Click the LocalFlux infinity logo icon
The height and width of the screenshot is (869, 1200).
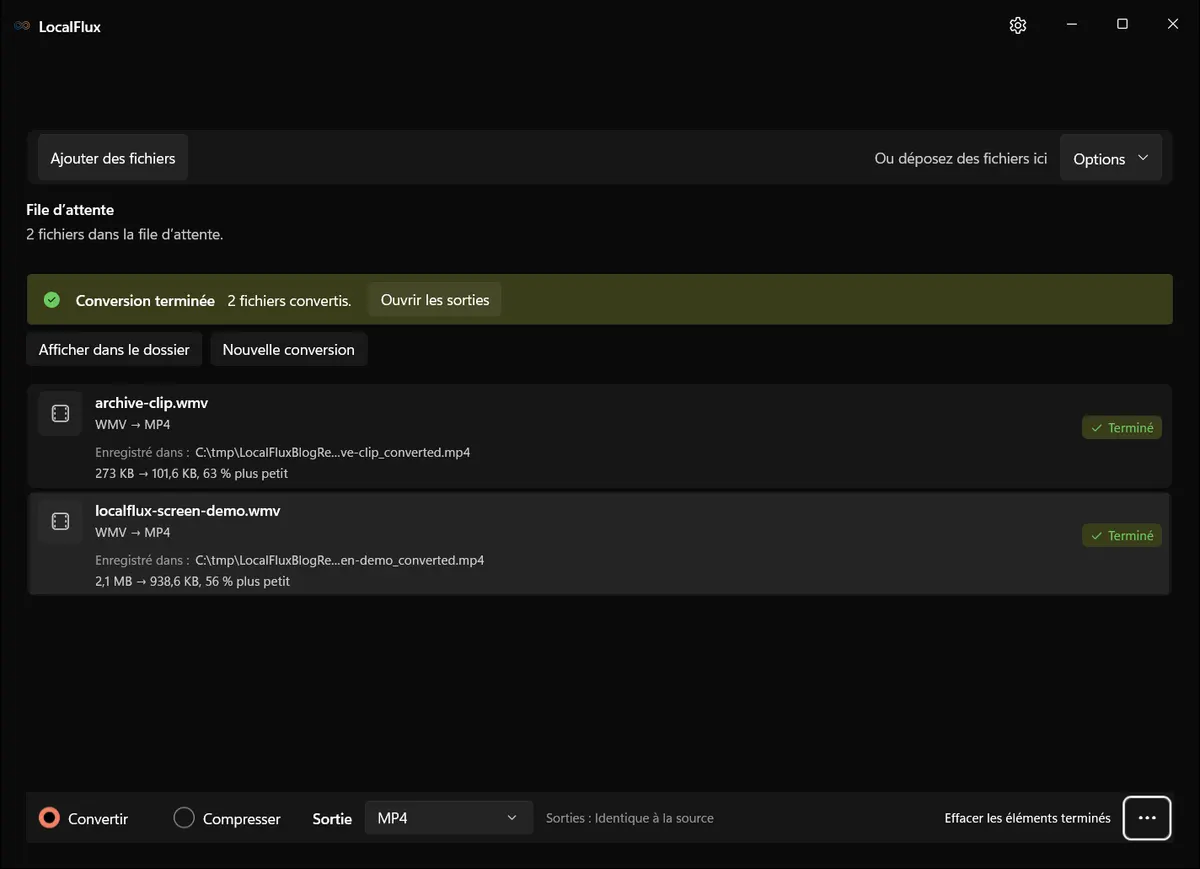22,26
